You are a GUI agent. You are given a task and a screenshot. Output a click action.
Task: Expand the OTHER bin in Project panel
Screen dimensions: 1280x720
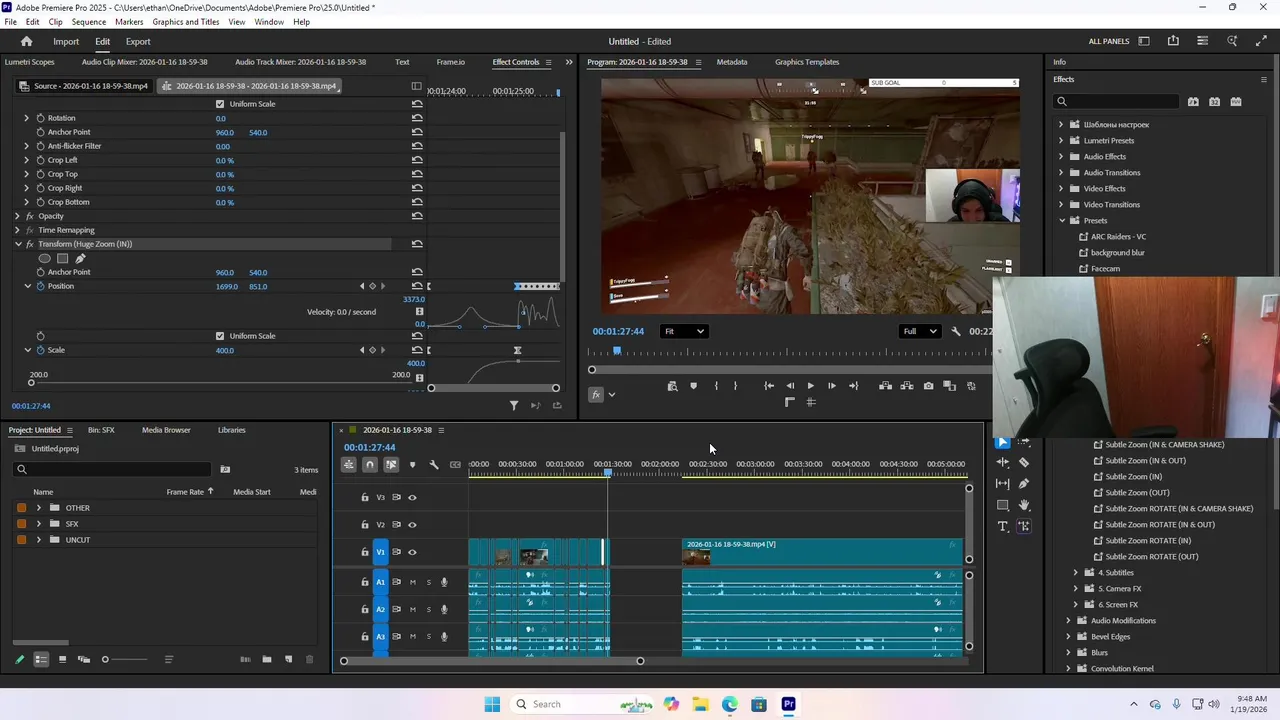[x=39, y=508]
